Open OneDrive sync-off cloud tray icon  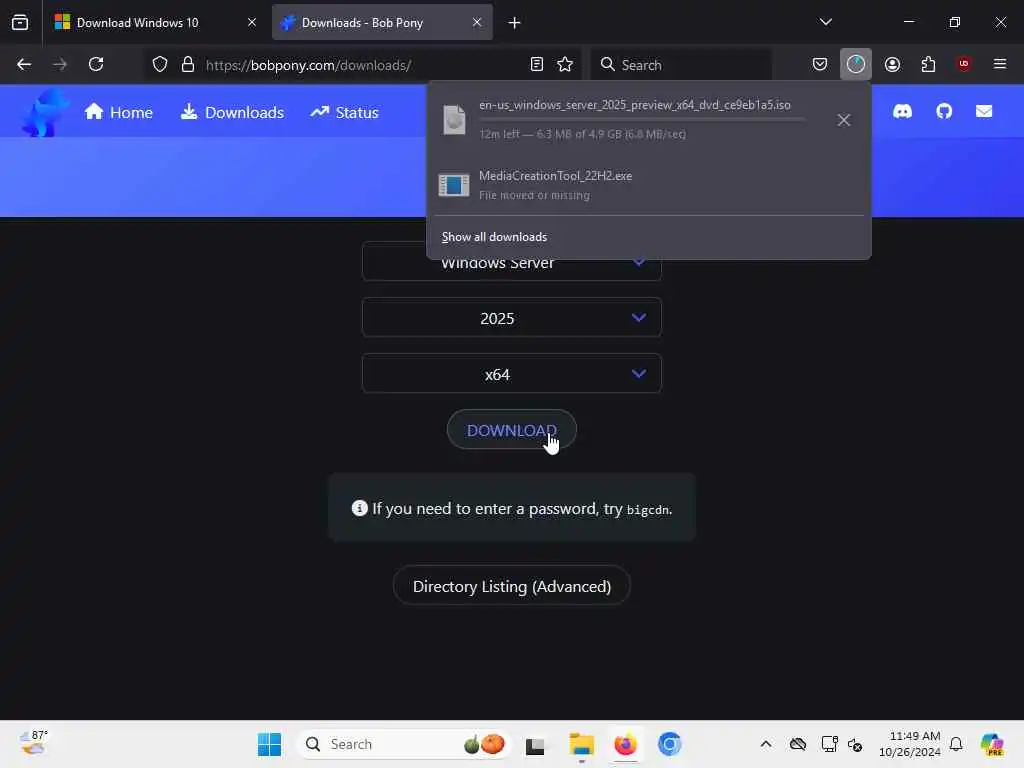pyautogui.click(x=798, y=744)
